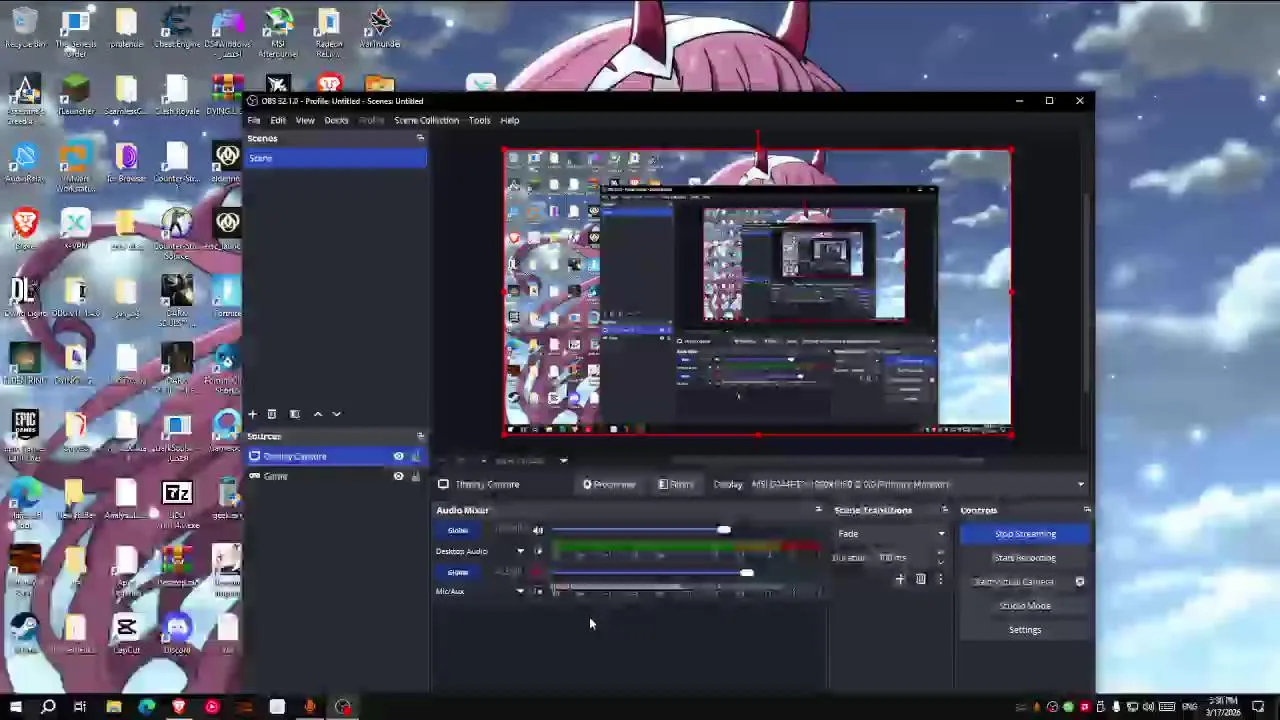Float the Scene Transitions dock via header icon
Viewport: 1280px width, 720px height.
pyautogui.click(x=944, y=510)
